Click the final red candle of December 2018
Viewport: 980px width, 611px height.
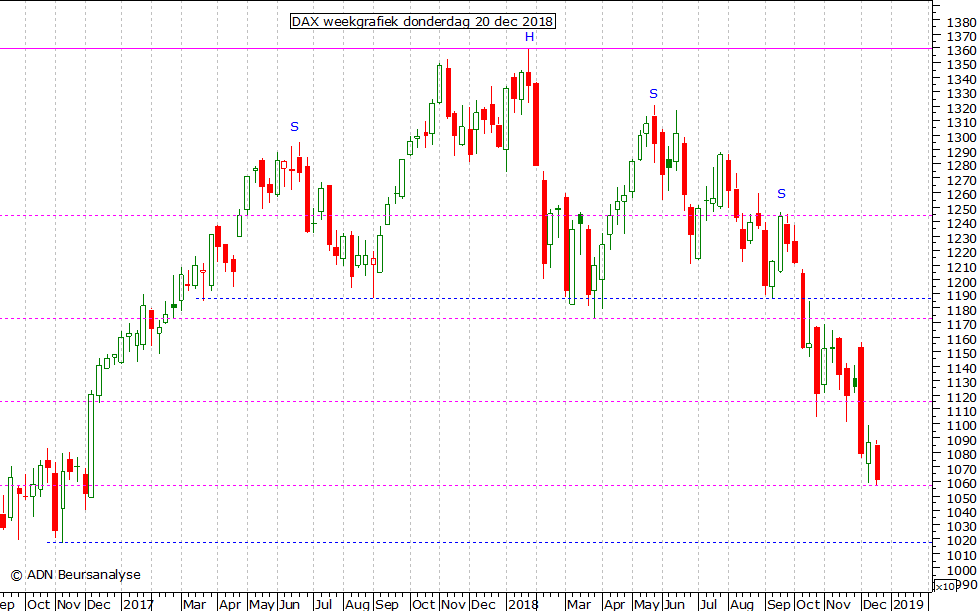(878, 462)
